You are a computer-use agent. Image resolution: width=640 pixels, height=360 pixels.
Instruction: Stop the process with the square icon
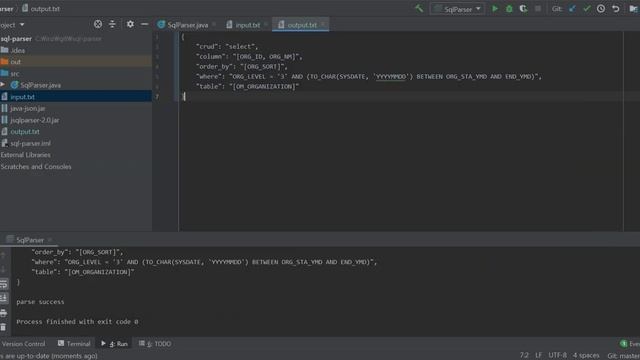[x=538, y=9]
